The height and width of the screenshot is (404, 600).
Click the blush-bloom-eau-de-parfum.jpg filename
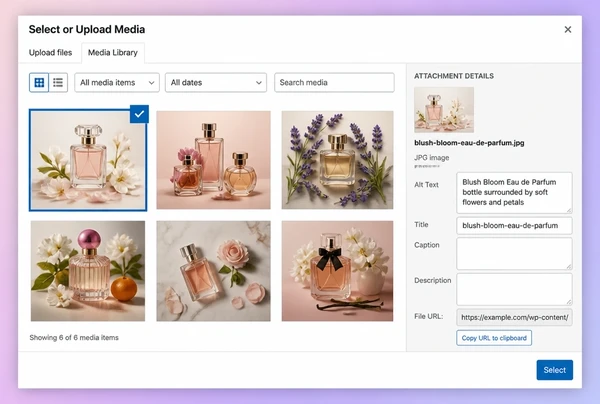pos(469,143)
